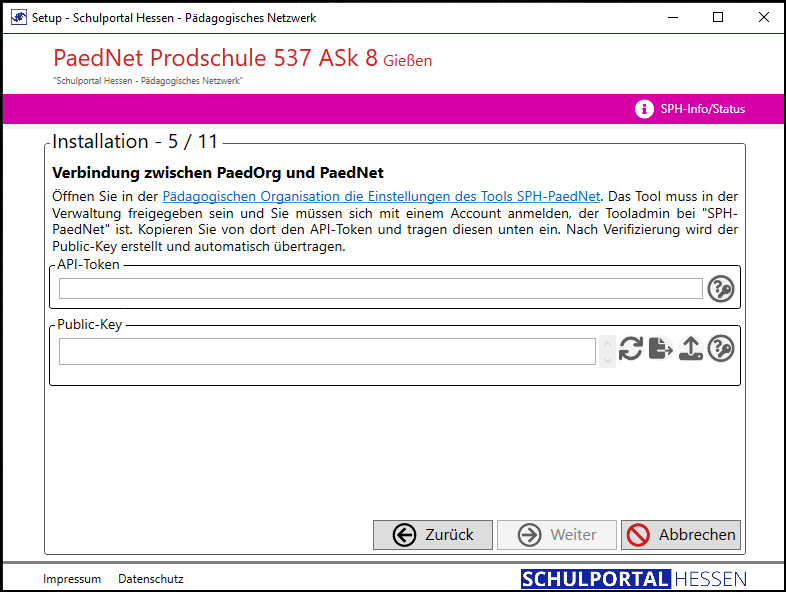Viewport: 786px width, 592px height.
Task: Click the 'Gießen' location text
Action: click(408, 61)
